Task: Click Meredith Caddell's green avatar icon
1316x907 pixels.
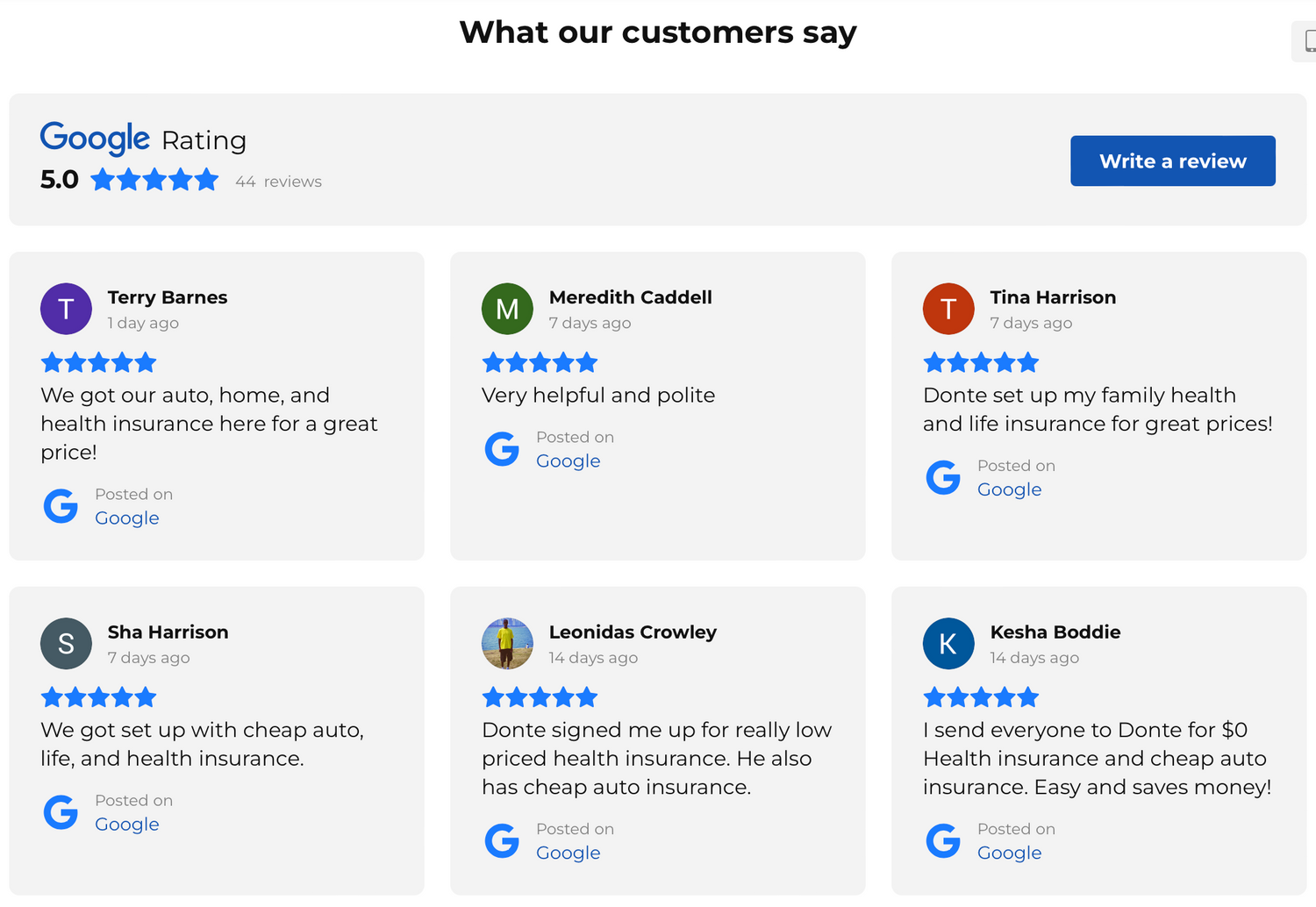Action: pyautogui.click(x=507, y=309)
